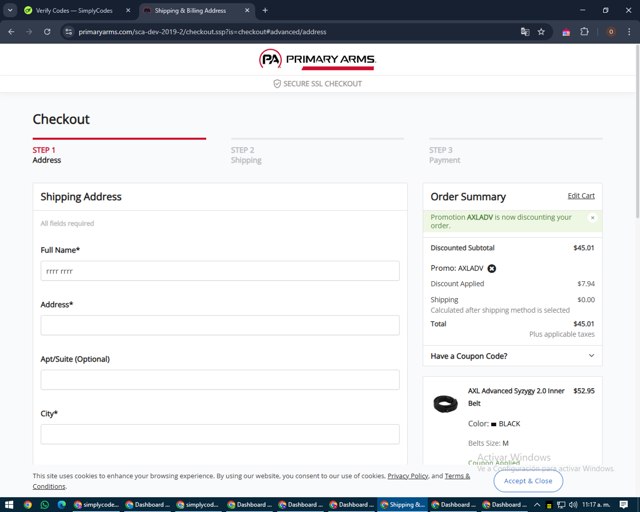Reload the checkout page
Viewport: 640px width, 512px height.
click(x=46, y=32)
